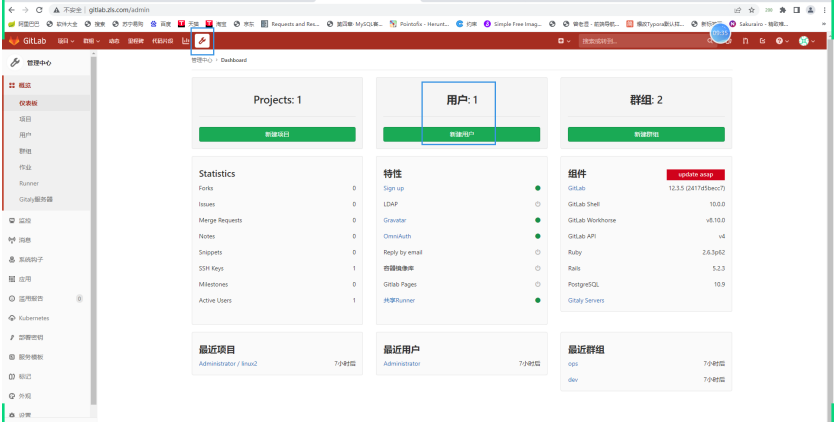Select Gitaly服务器 in sidebar
Viewport: 836px width, 424px height.
pos(36,199)
